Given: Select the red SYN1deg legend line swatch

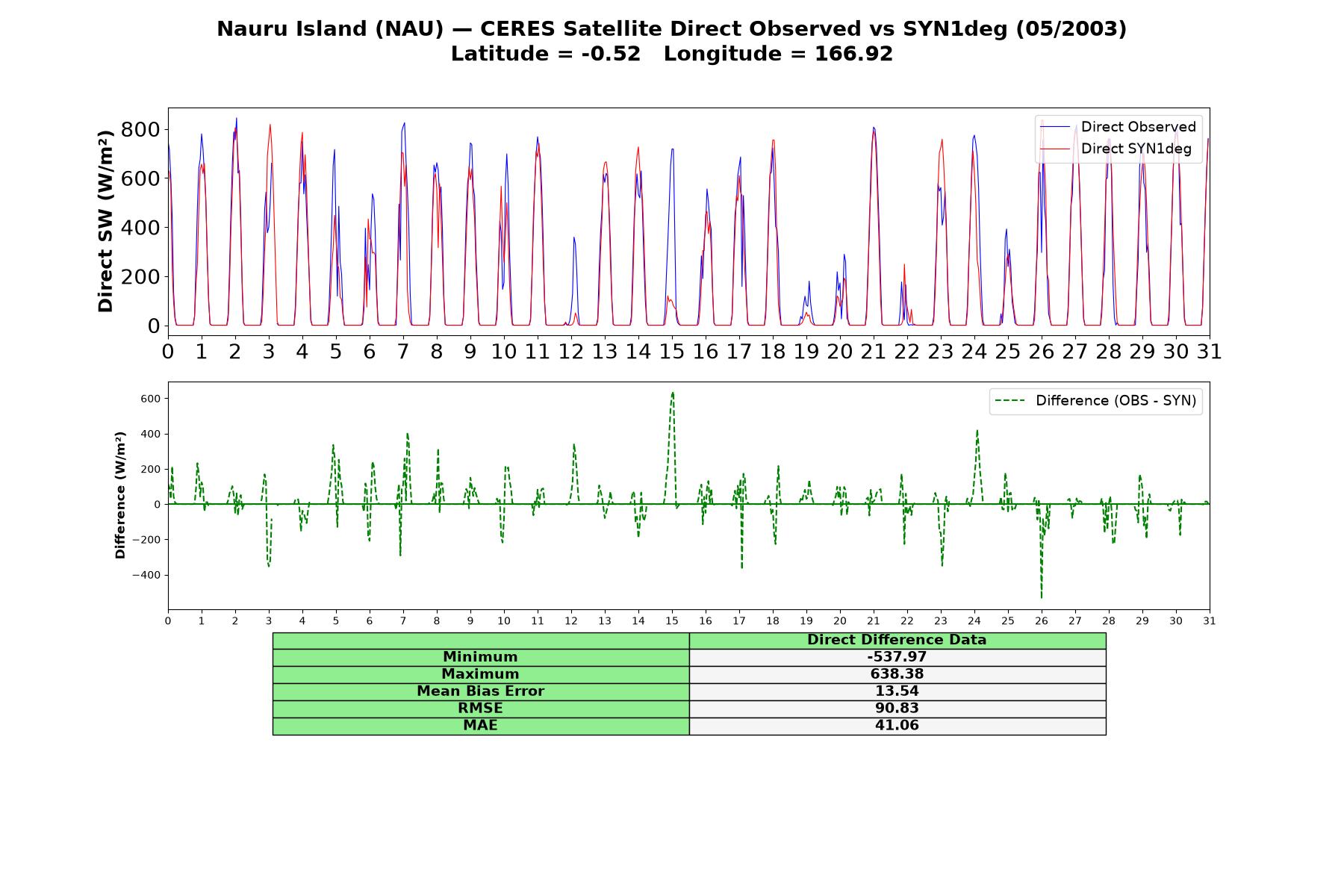Looking at the screenshot, I should pyautogui.click(x=1055, y=149).
